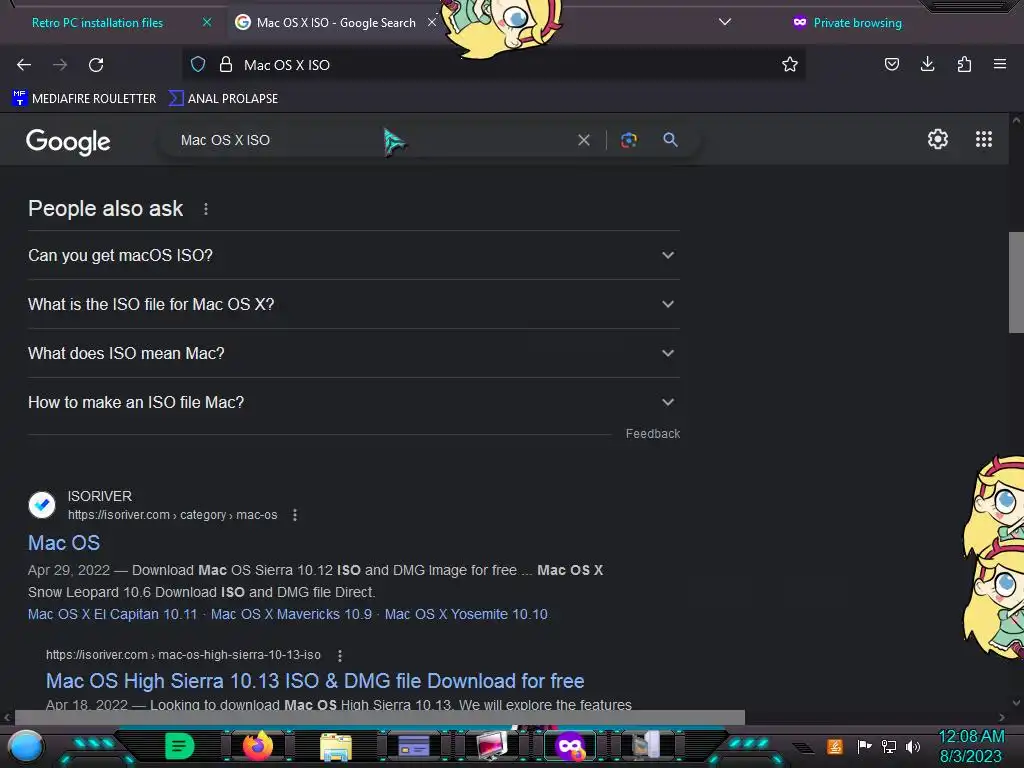
Task: Click the scroll down arrow button
Action: coord(1016,703)
